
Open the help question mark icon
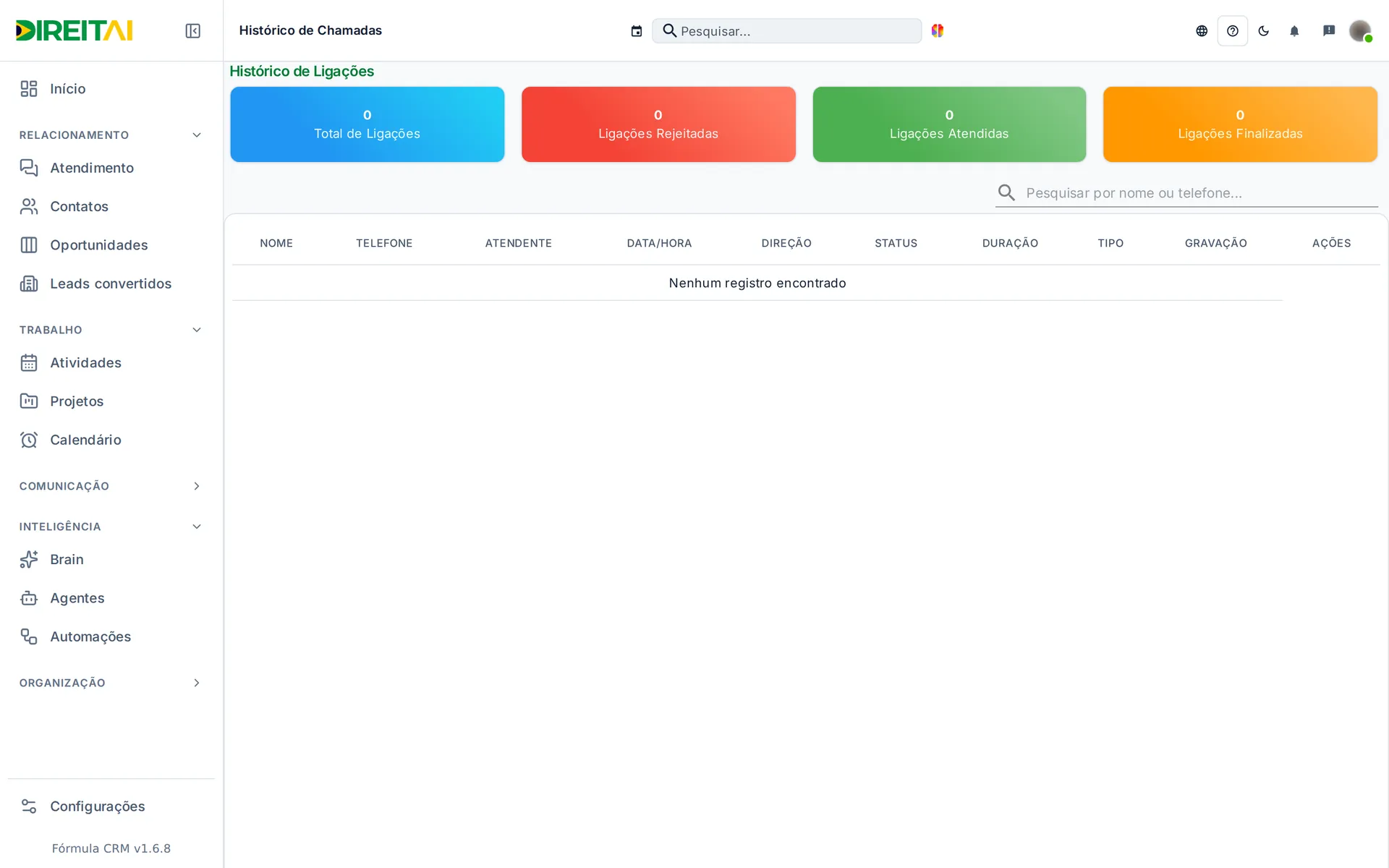(x=1233, y=31)
